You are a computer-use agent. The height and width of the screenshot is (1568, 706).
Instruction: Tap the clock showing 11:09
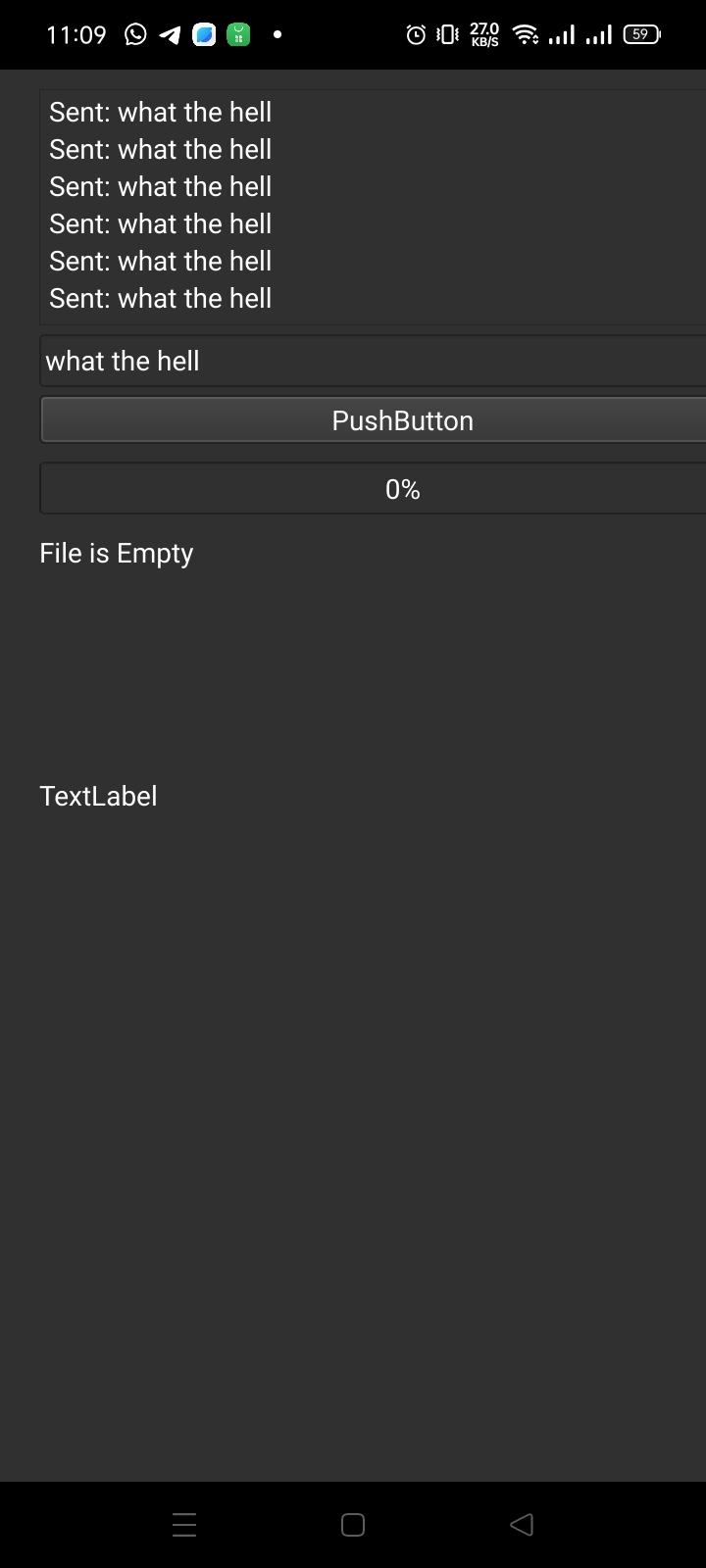coord(76,35)
